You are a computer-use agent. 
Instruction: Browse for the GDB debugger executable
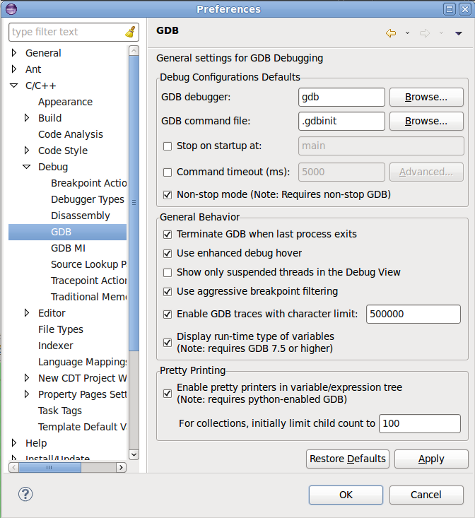pos(426,97)
